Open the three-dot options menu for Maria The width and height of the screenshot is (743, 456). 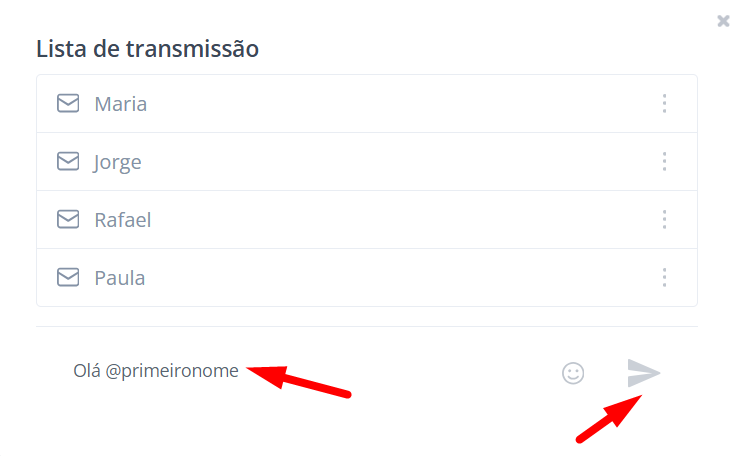[x=664, y=103]
